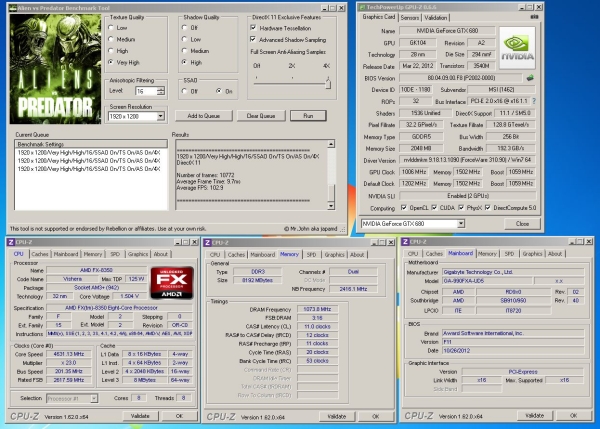This screenshot has height=429, width=600.
Task: Click Validate in the CPU tab window
Action: pyautogui.click(x=140, y=416)
